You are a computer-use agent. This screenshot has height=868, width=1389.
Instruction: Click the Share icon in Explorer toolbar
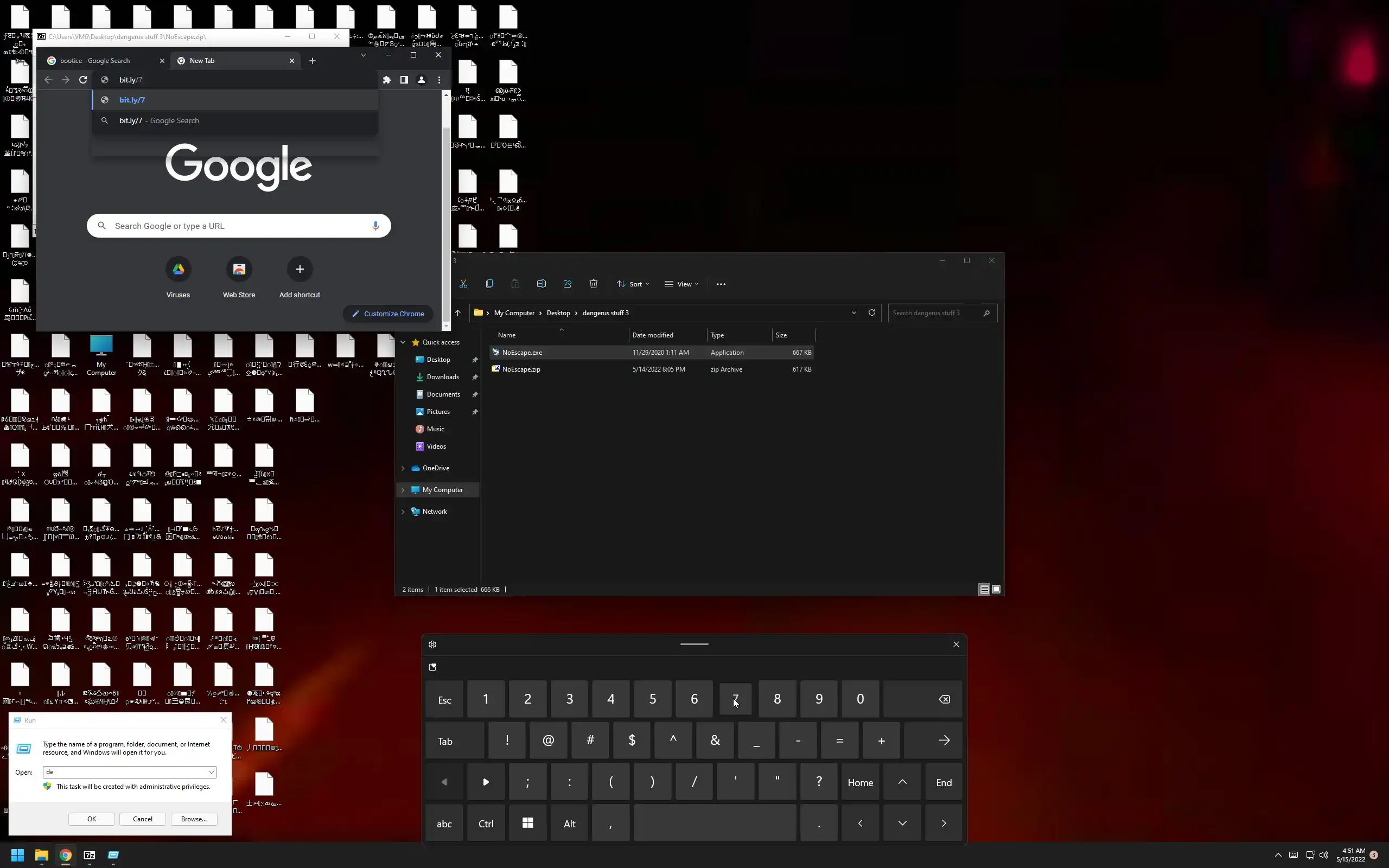tap(567, 284)
